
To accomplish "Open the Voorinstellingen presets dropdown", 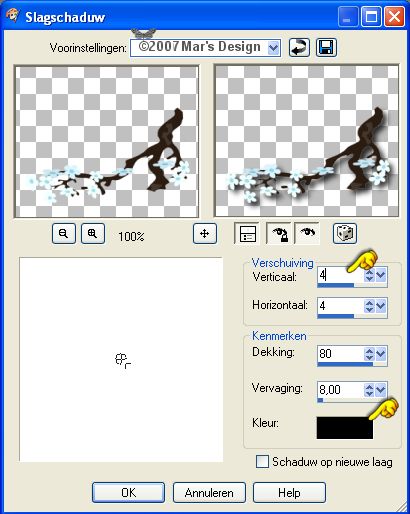I will [273, 48].
